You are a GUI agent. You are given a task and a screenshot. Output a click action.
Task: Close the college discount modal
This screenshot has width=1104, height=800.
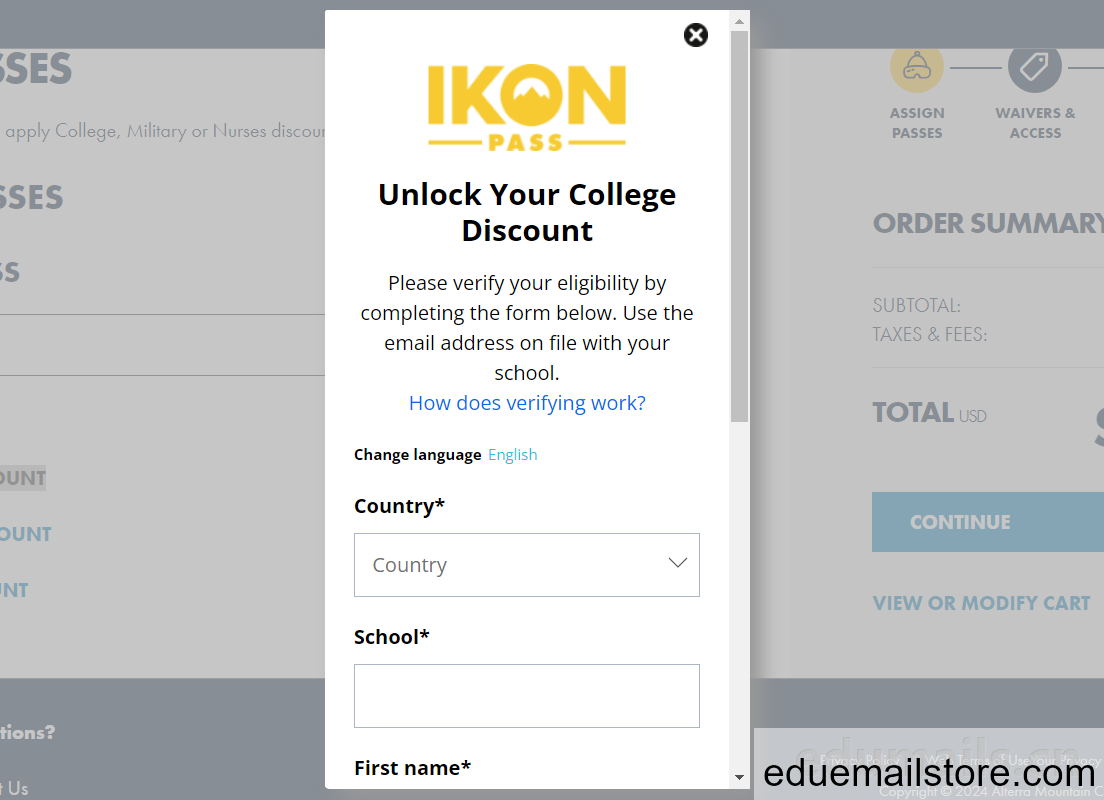(x=696, y=35)
